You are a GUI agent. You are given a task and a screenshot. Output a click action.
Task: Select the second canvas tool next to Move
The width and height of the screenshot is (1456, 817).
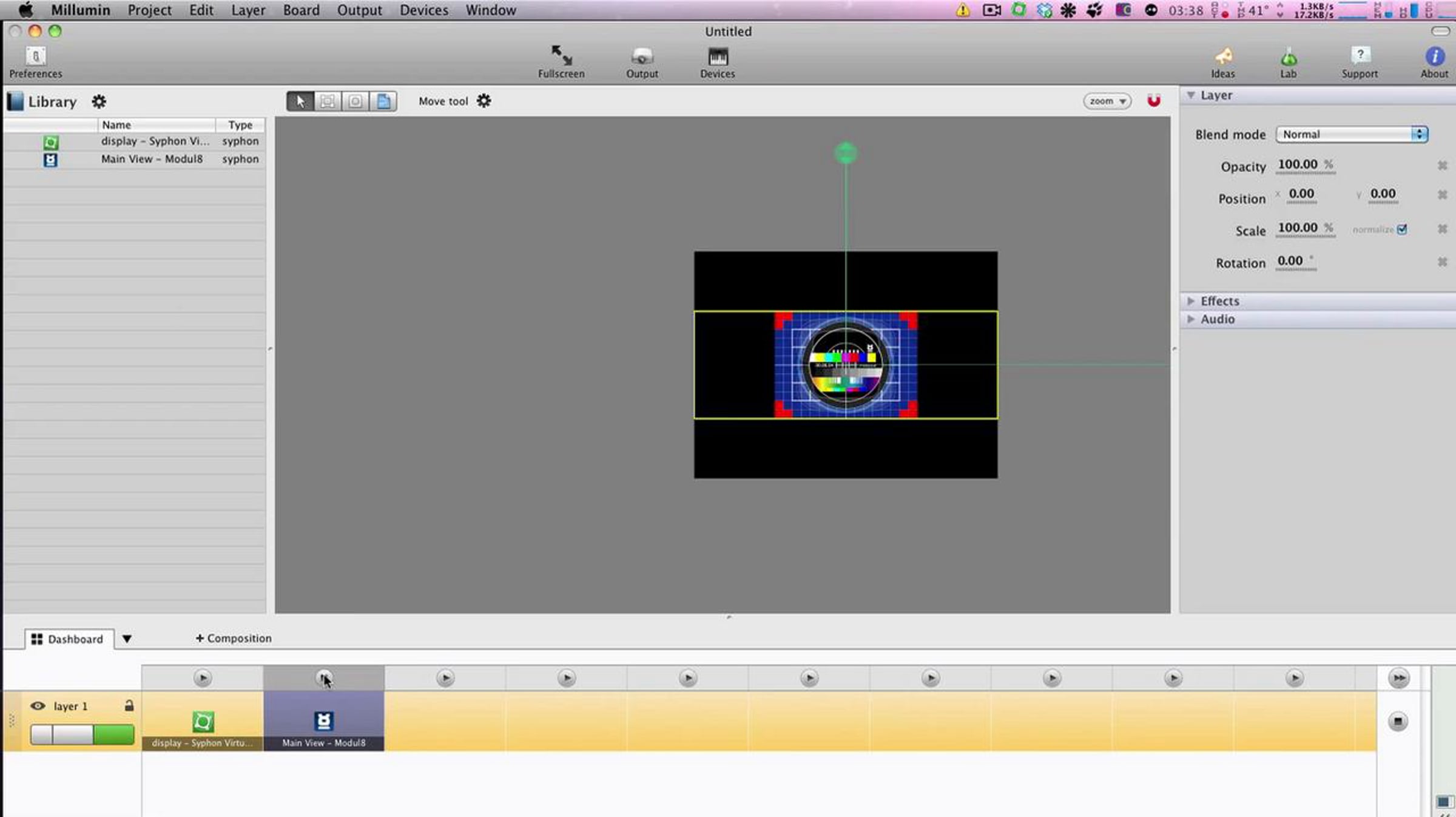click(x=328, y=101)
